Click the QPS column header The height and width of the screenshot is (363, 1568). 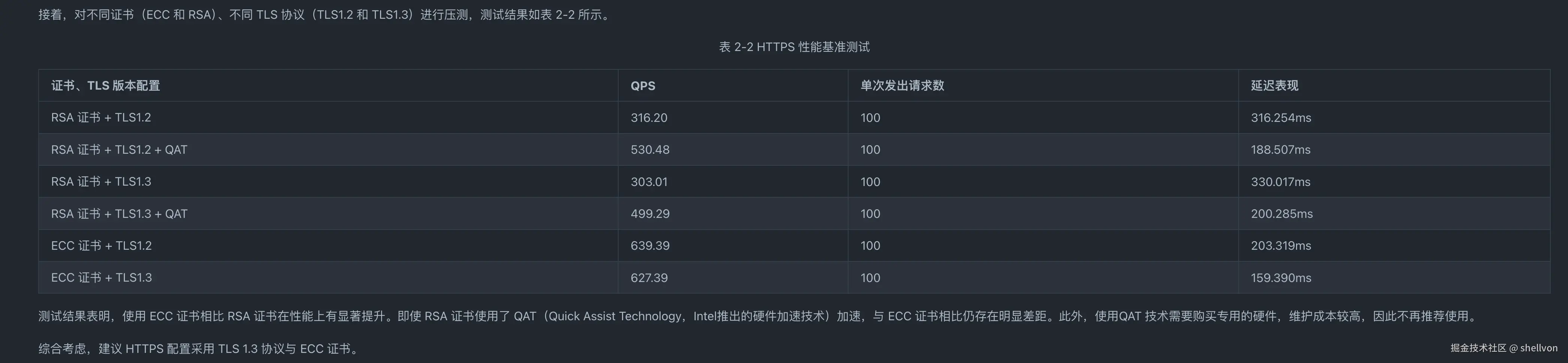point(643,86)
